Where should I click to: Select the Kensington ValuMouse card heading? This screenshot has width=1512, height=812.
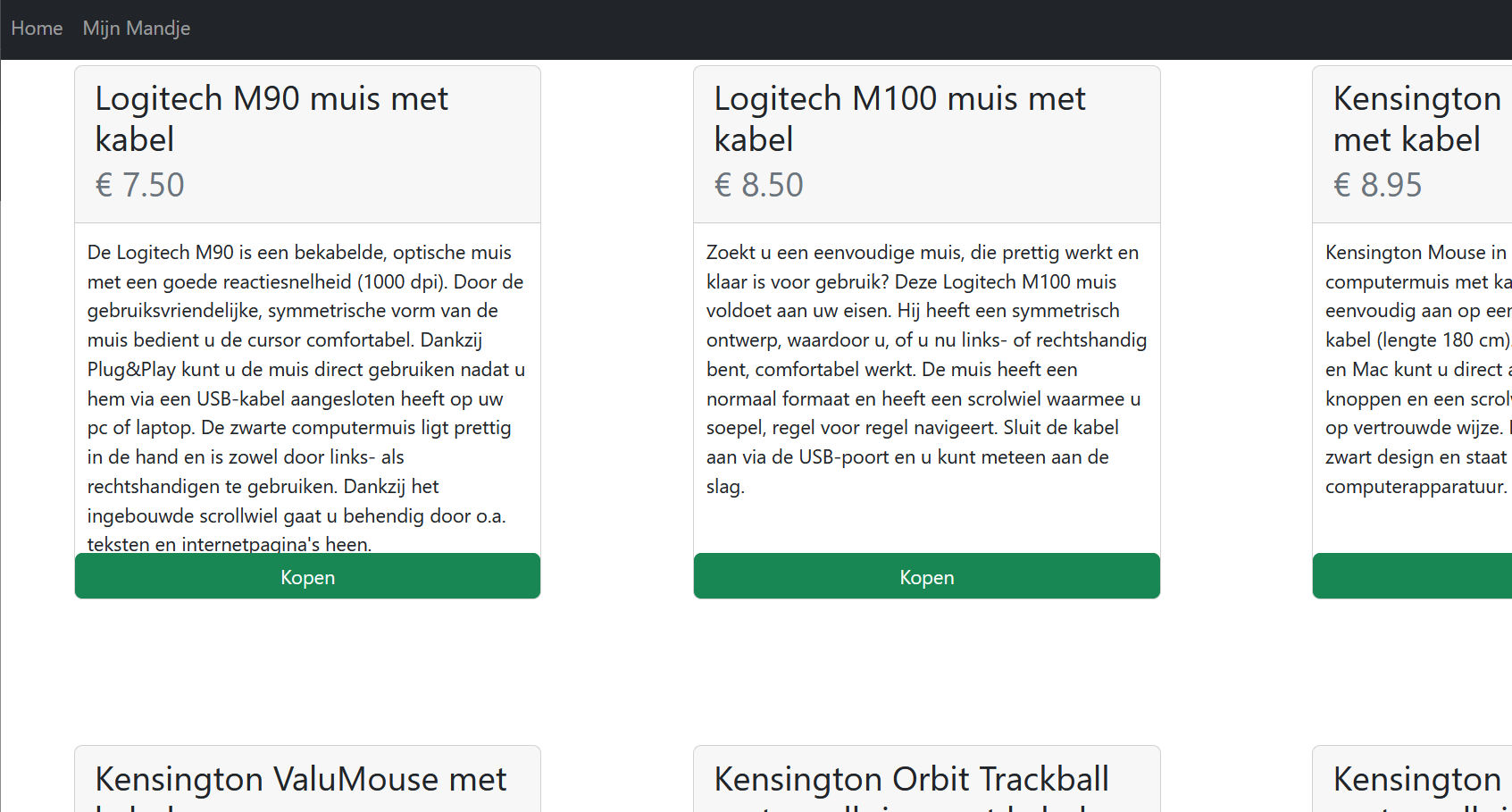(301, 780)
